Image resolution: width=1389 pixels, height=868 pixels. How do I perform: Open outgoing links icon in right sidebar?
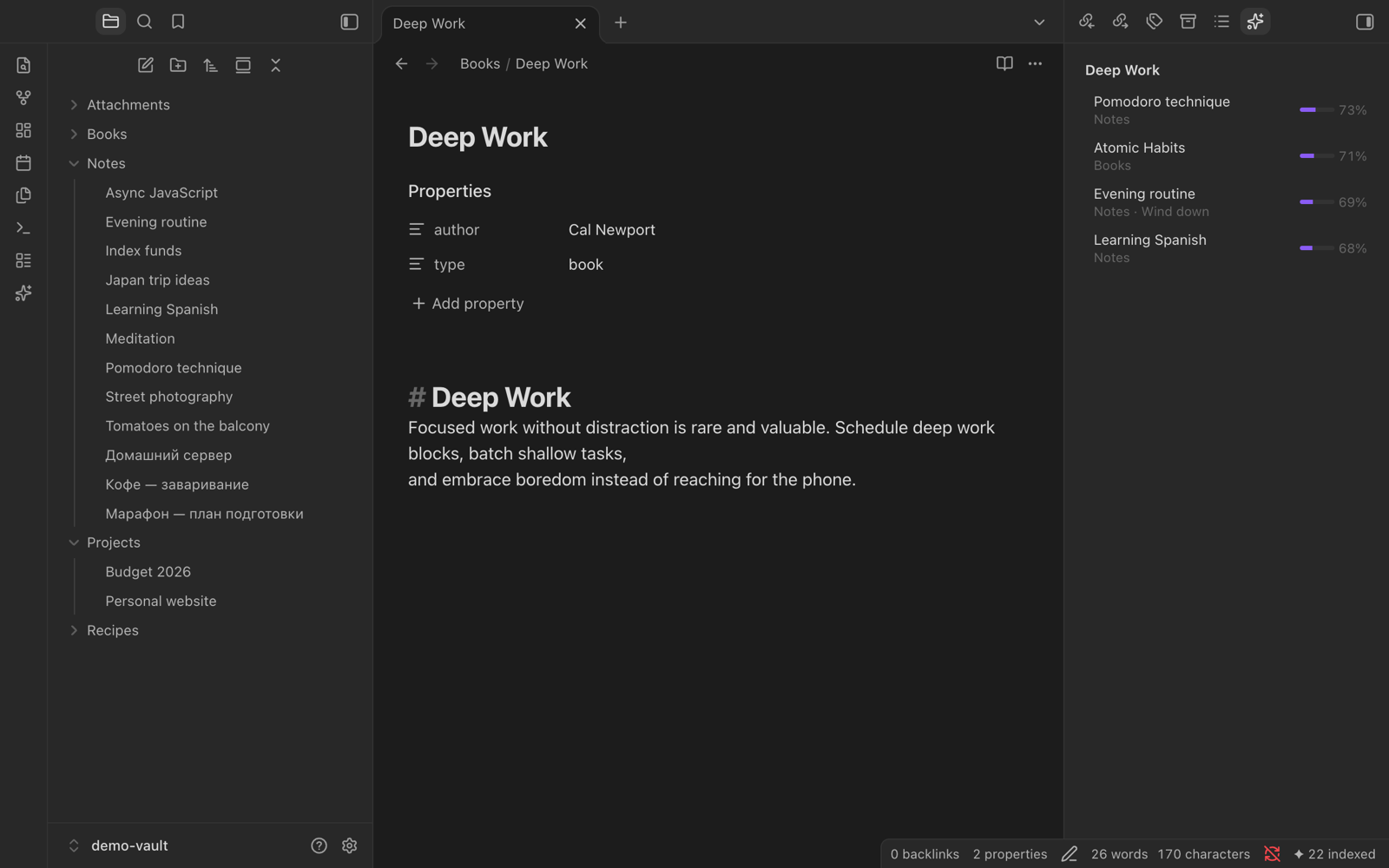[x=1121, y=22]
